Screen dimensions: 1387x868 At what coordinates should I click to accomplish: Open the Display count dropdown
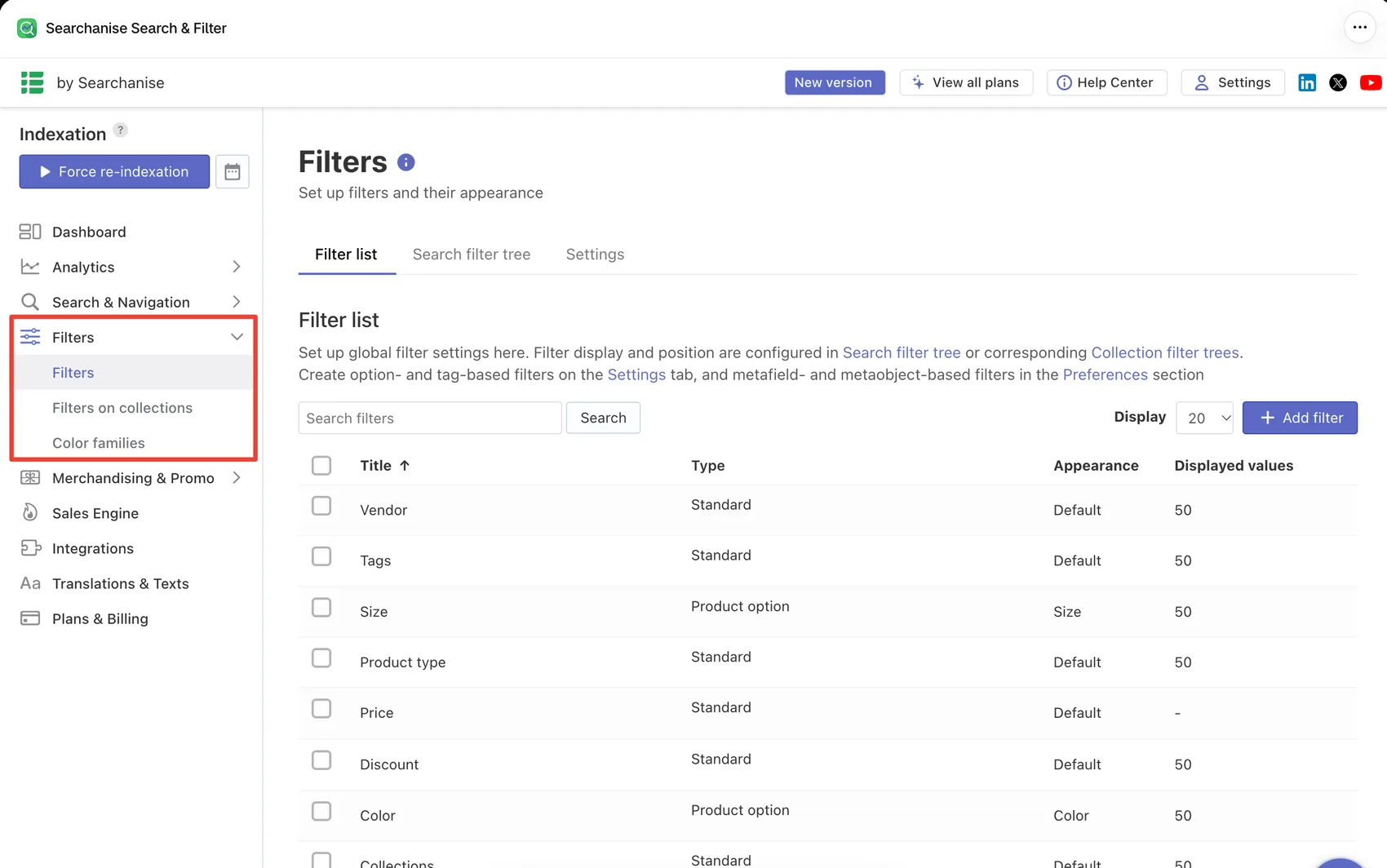[x=1205, y=418]
